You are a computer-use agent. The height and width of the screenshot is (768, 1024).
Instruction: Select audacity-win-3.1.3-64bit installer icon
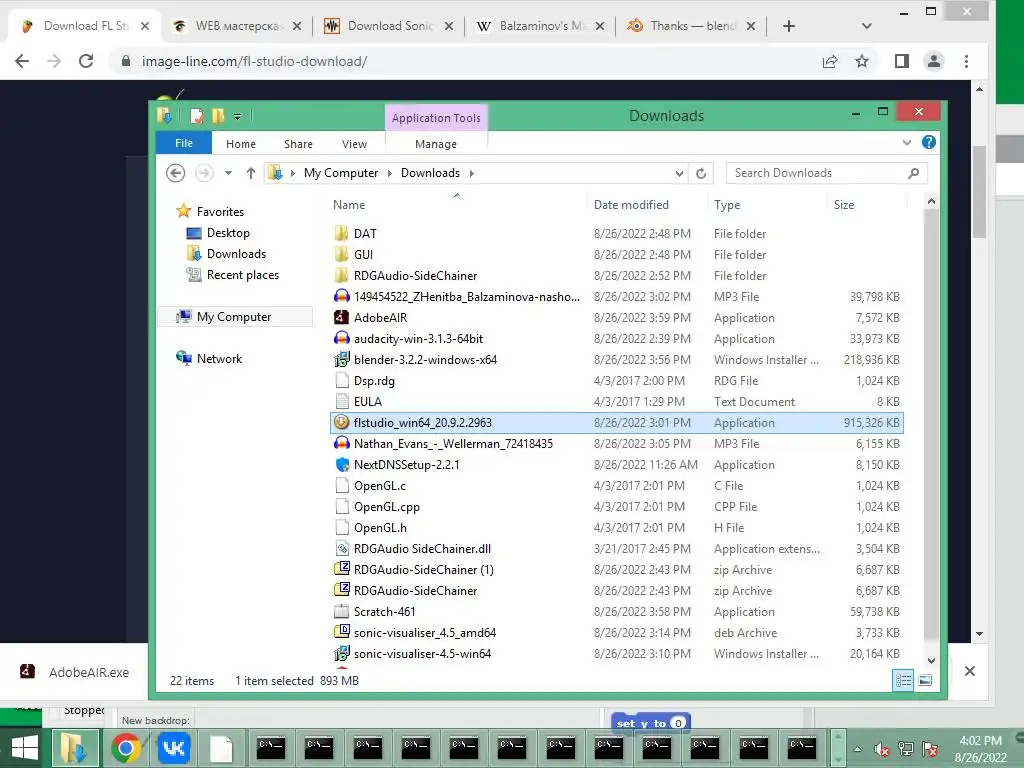tap(341, 338)
